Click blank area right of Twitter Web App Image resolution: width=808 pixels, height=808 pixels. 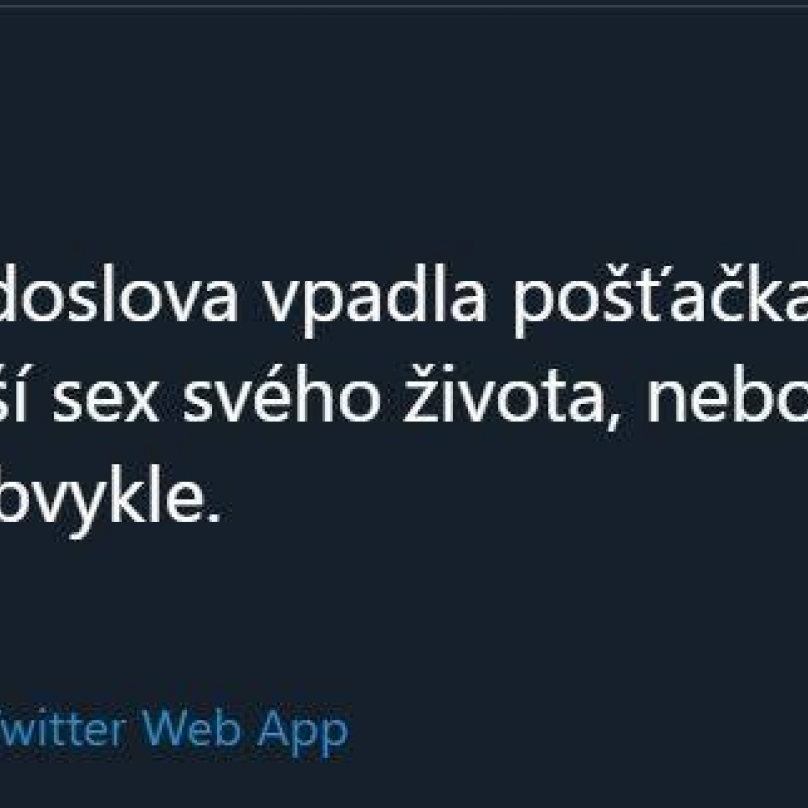[x=577, y=732]
